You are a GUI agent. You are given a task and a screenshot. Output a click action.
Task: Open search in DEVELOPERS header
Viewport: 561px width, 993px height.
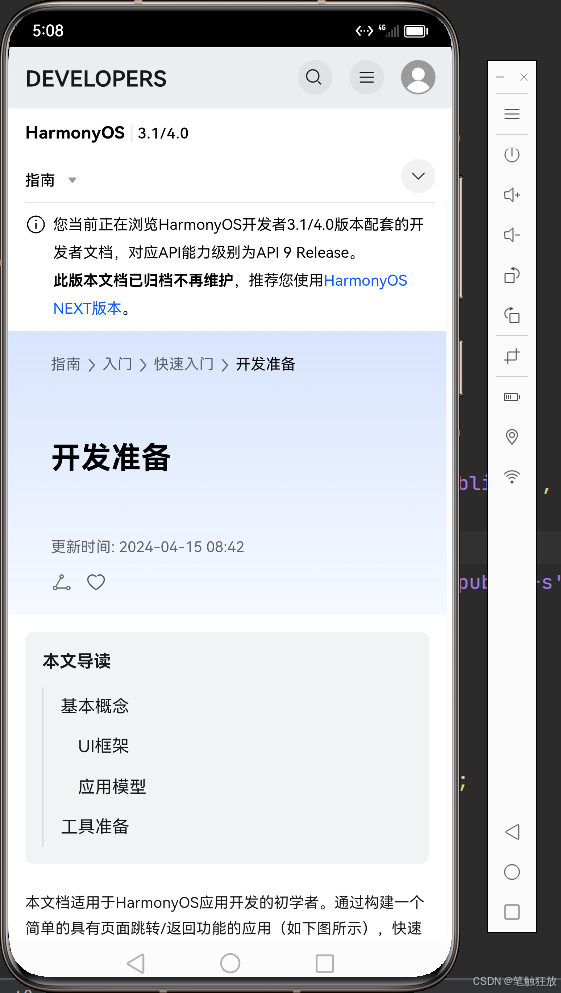coord(315,77)
